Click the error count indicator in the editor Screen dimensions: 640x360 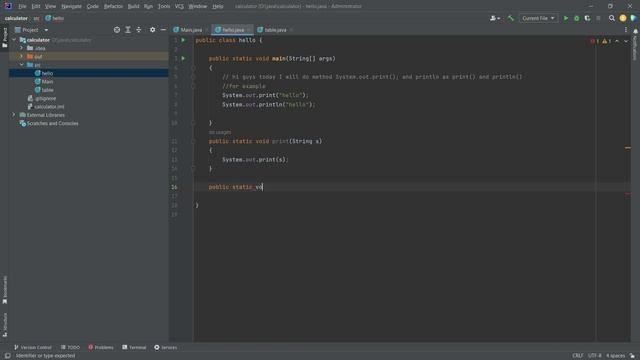pyautogui.click(x=594, y=41)
